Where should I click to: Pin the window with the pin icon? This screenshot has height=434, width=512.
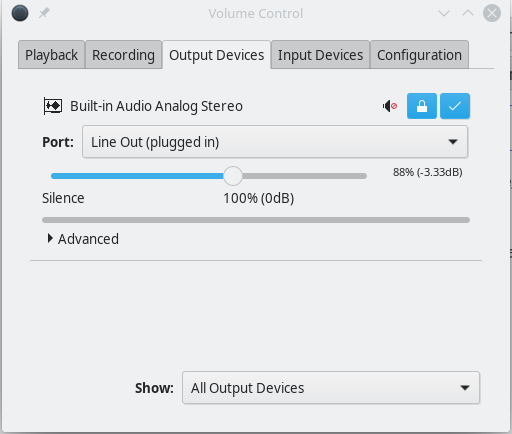(44, 13)
